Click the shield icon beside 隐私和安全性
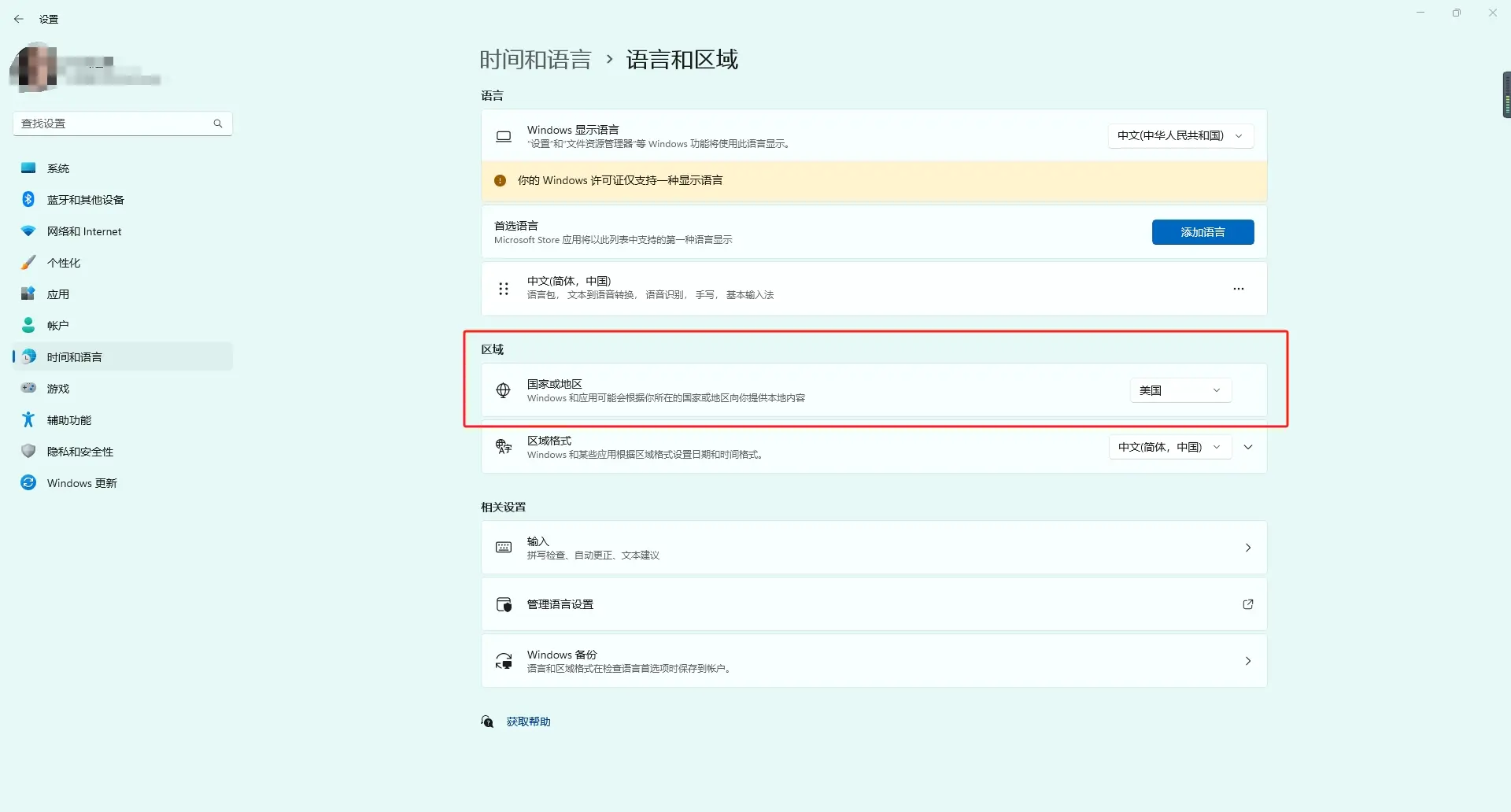 (28, 451)
